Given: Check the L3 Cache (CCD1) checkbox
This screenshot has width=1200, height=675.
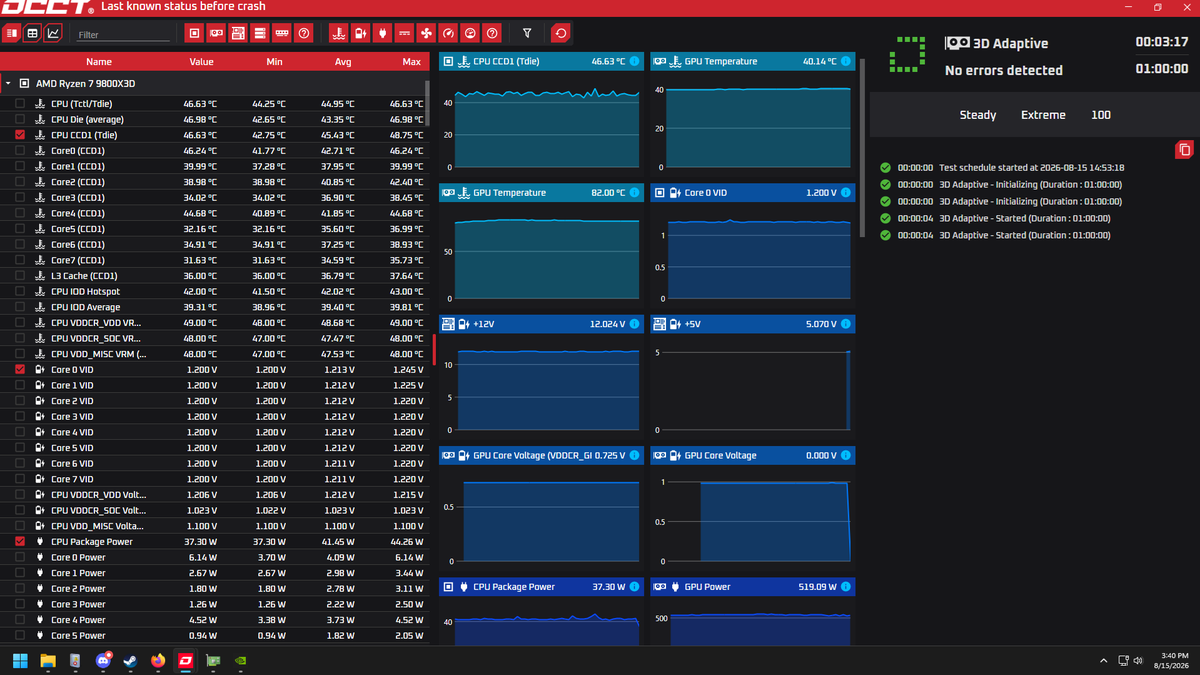Looking at the screenshot, I should click(21, 276).
